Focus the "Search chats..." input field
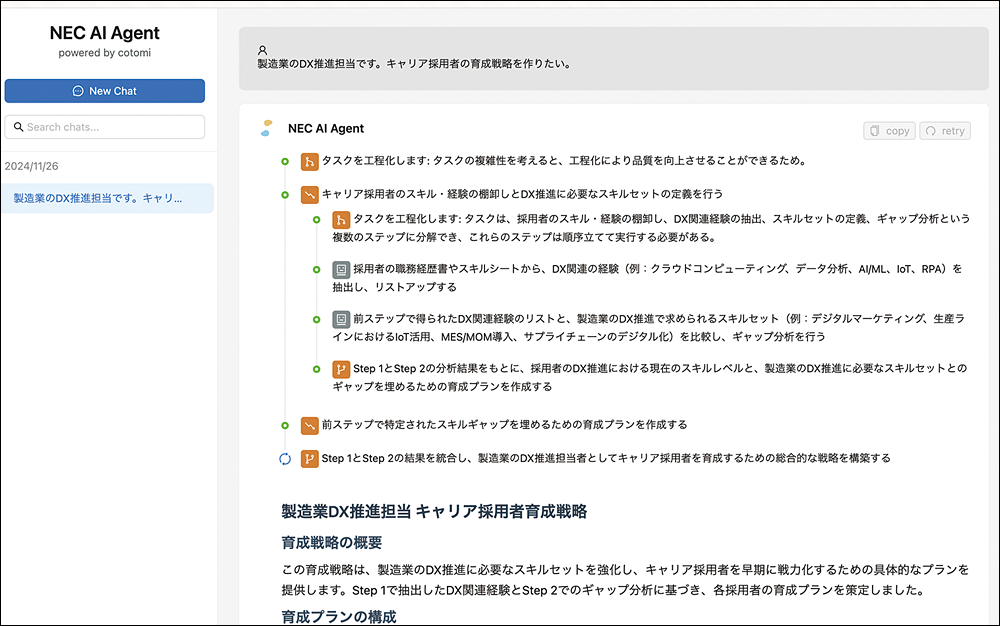This screenshot has height=626, width=1000. click(112, 127)
